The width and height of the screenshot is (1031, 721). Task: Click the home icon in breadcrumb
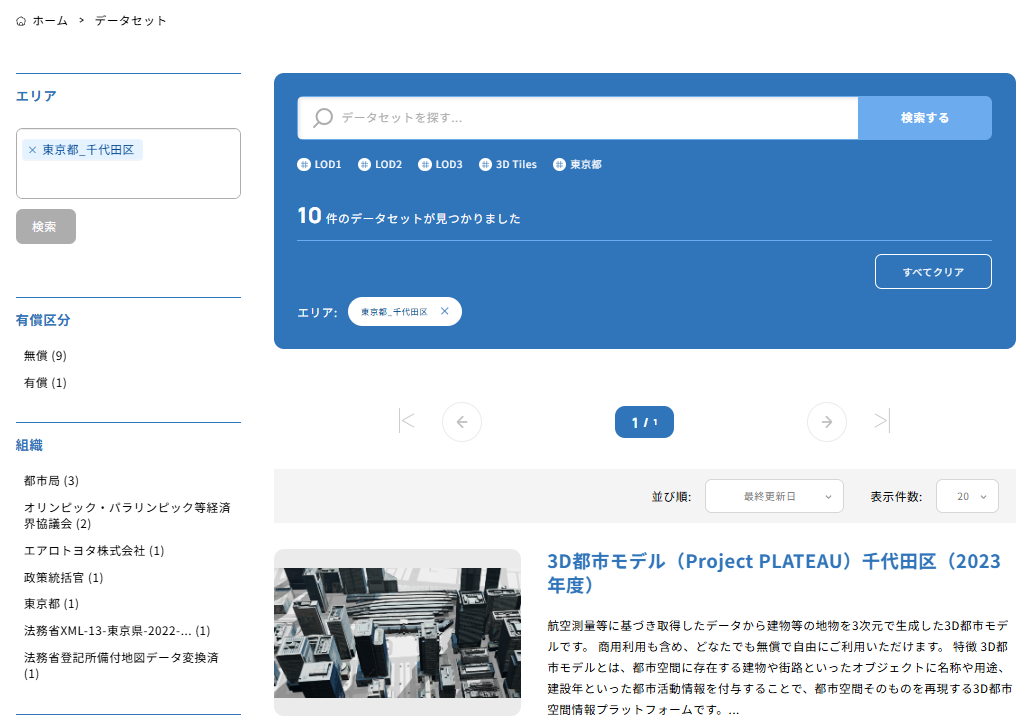21,21
